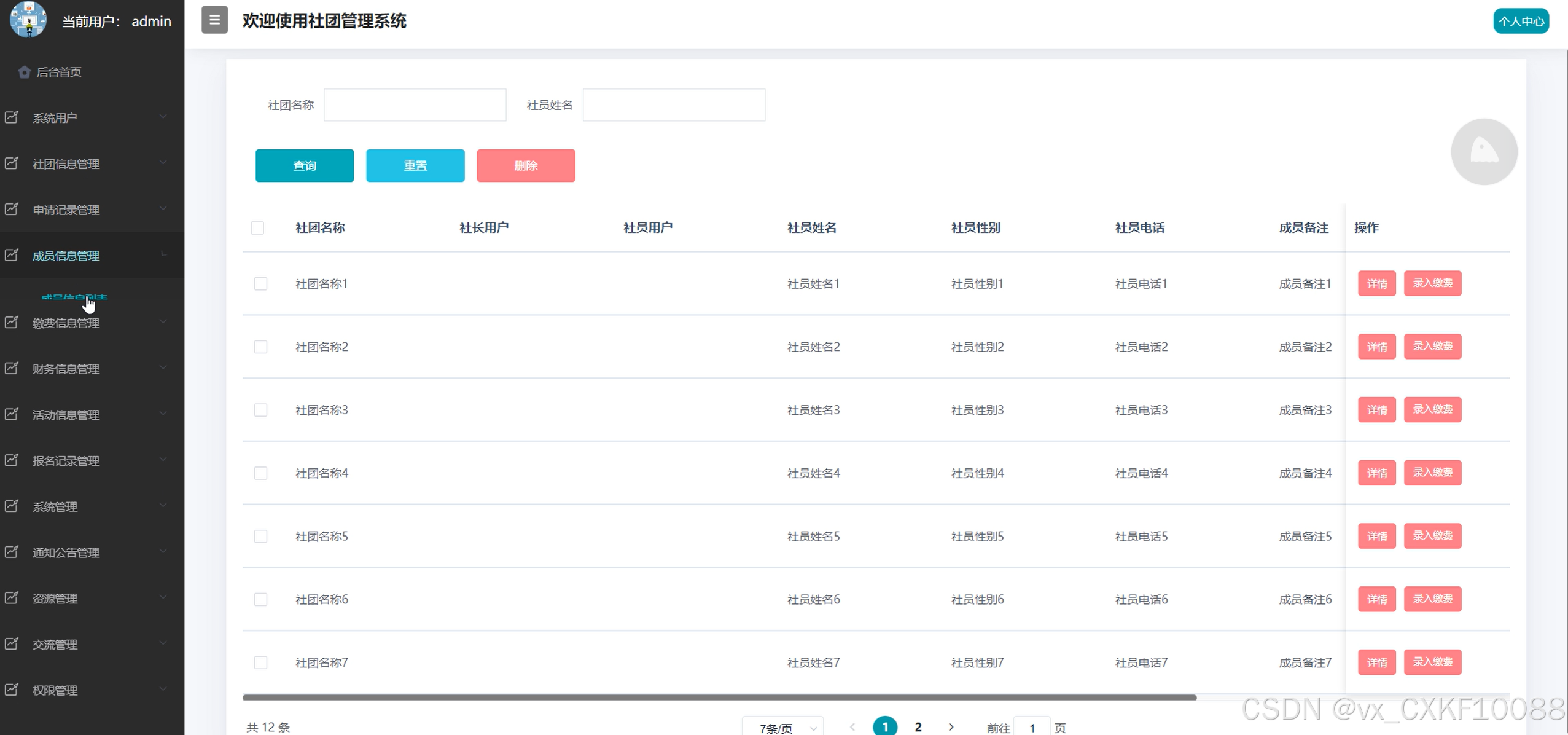Check the row for 社团名称1

tap(260, 284)
